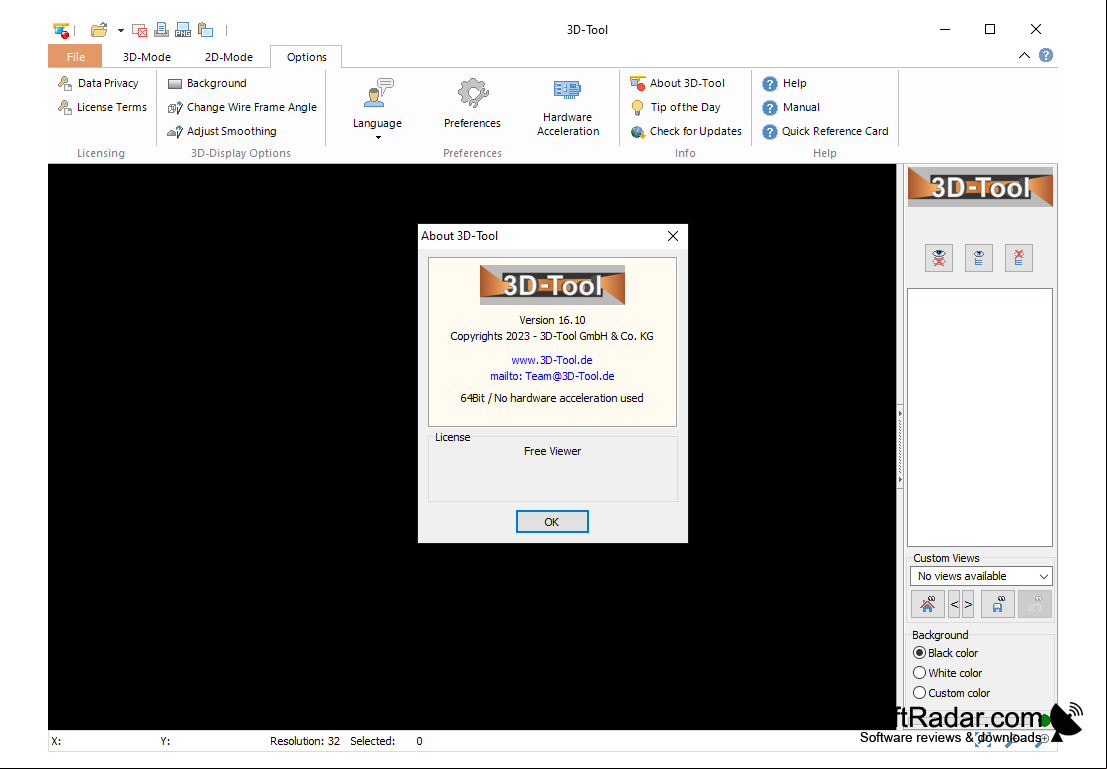
Task: Click the empty model tree list
Action: [980, 417]
